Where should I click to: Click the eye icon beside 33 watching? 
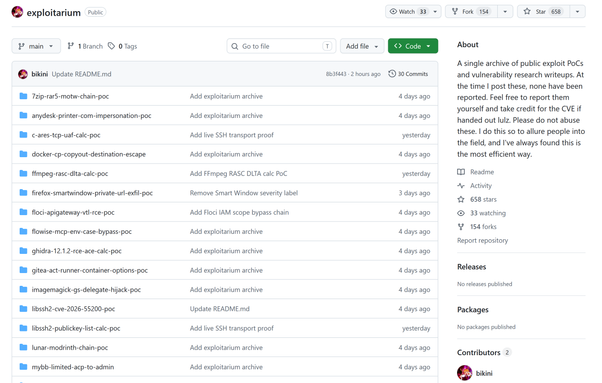(461, 213)
